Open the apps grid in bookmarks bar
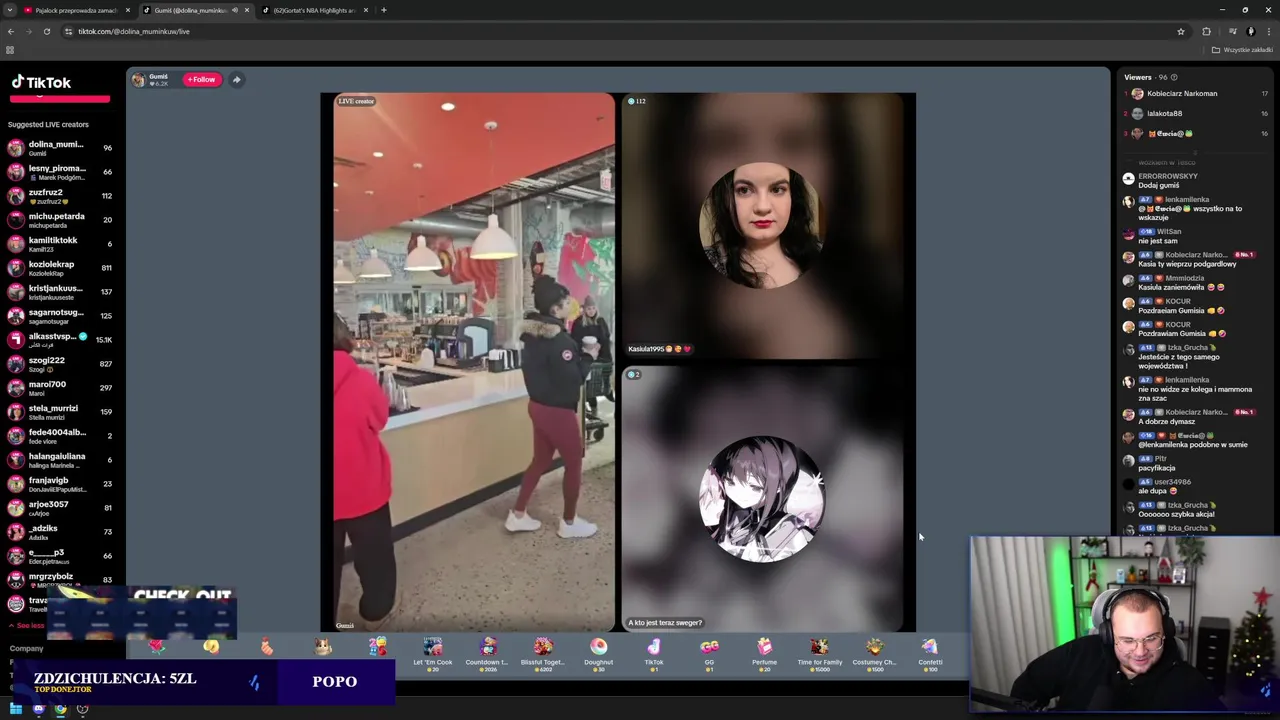The height and width of the screenshot is (720, 1280). pos(10,50)
